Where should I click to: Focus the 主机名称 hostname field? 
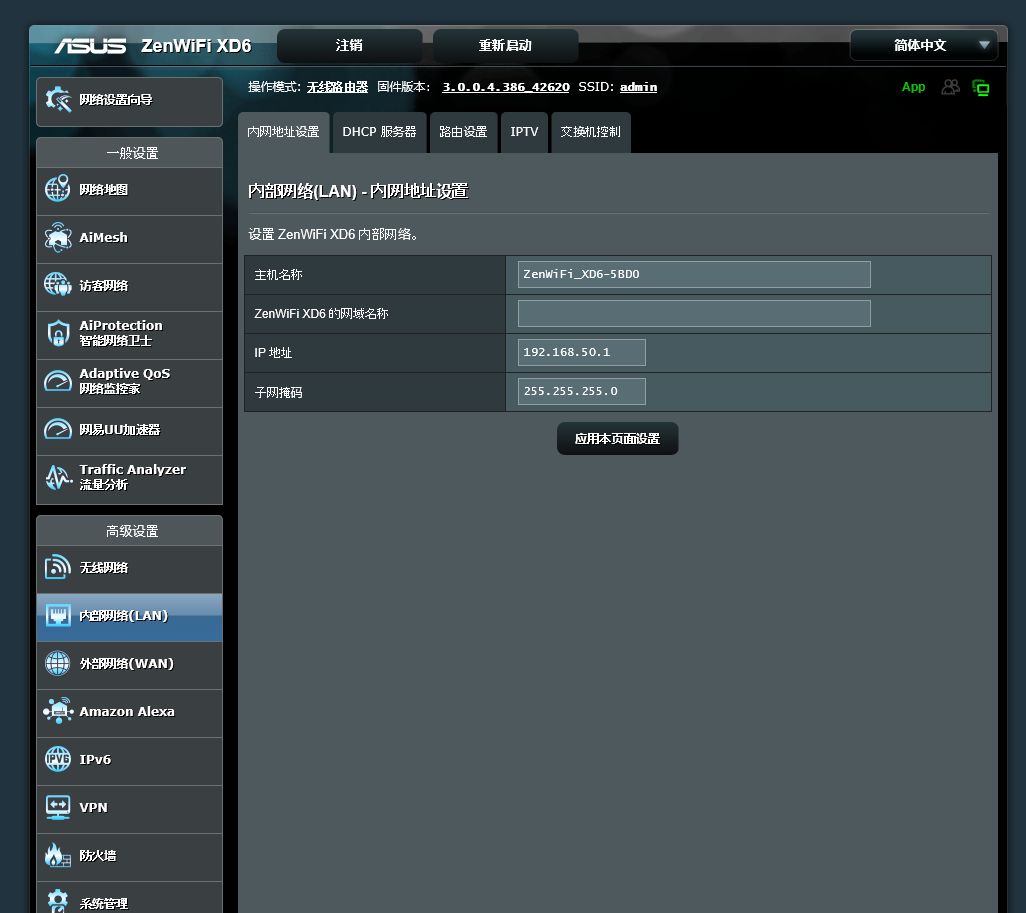694,274
